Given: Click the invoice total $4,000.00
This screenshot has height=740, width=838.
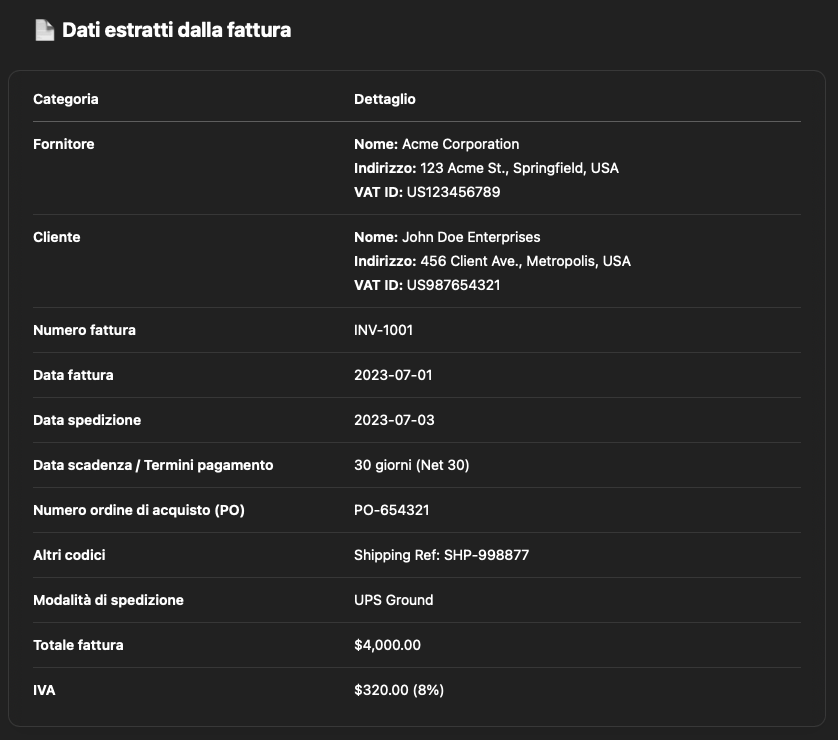Looking at the screenshot, I should click(x=388, y=645).
